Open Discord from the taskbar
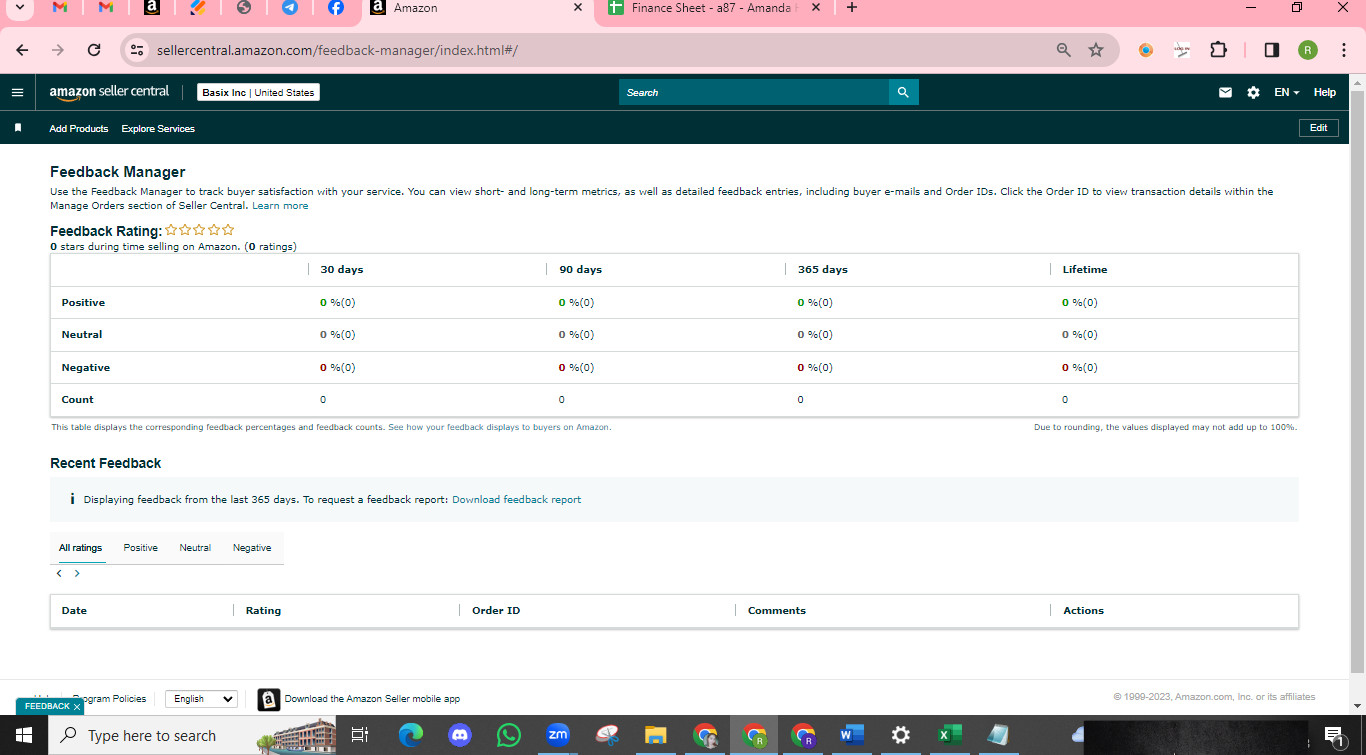This screenshot has width=1366, height=755. click(x=460, y=735)
